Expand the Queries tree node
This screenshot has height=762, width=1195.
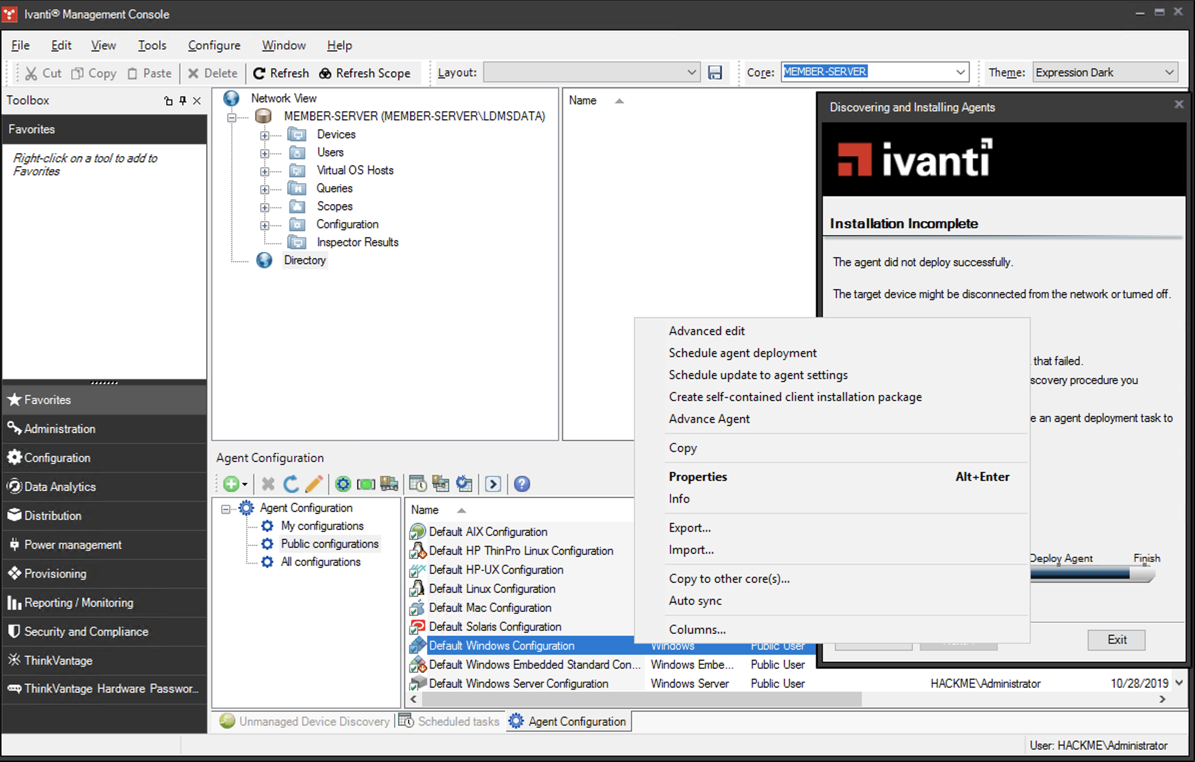(x=265, y=189)
